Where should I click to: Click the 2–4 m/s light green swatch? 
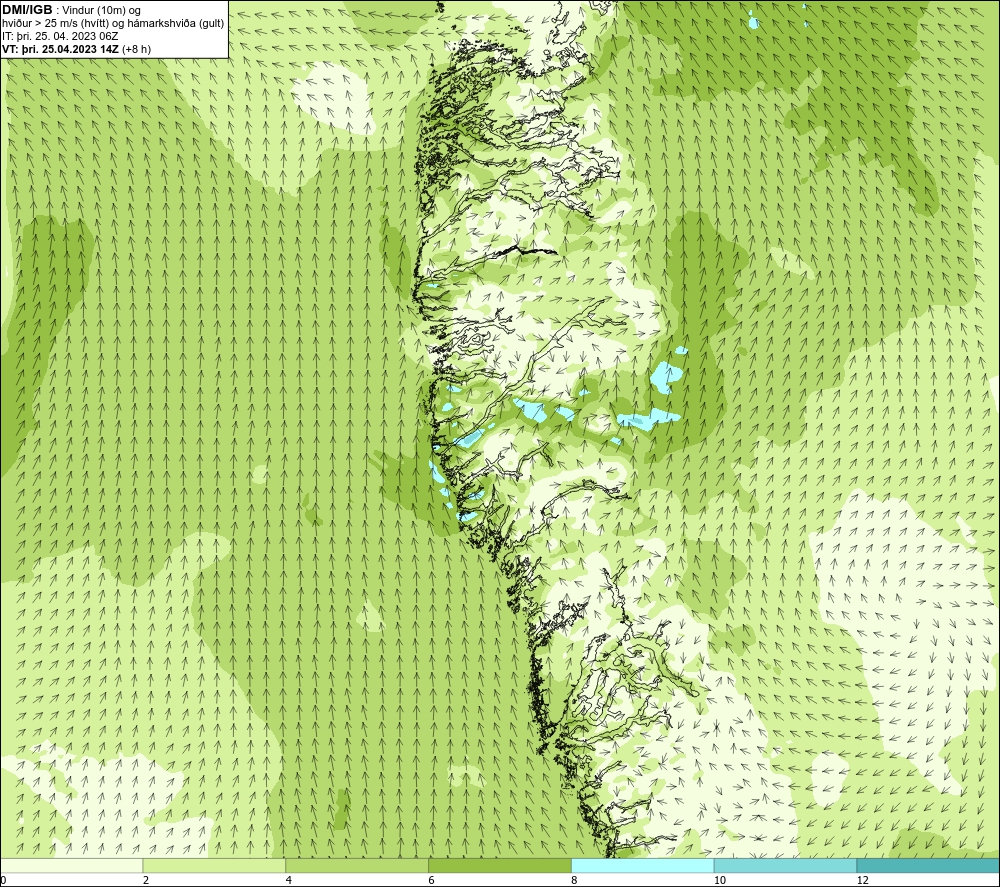(214, 865)
